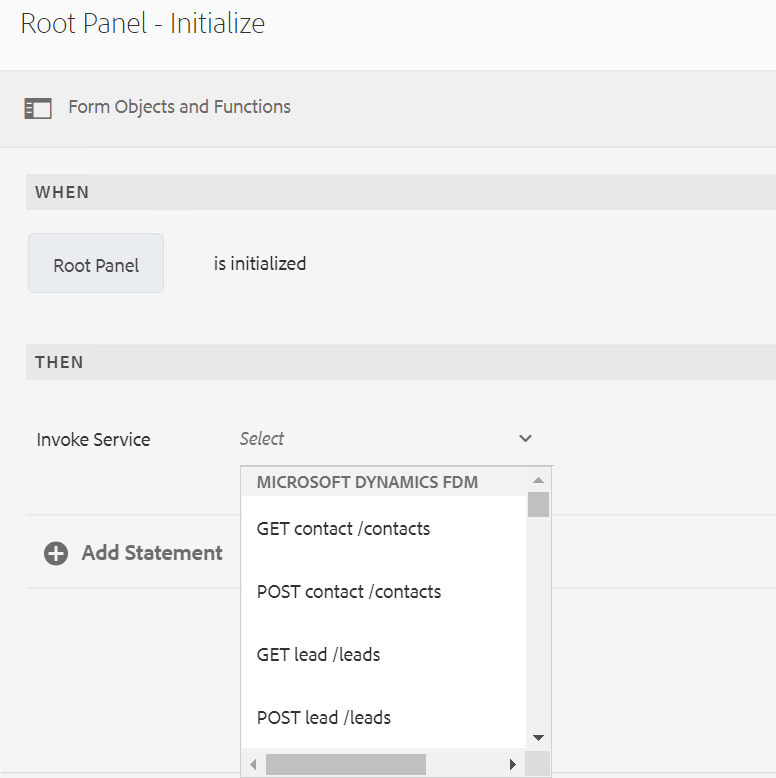Expand the service Select chevron arrow
Viewport: 776px width, 778px height.
526,439
